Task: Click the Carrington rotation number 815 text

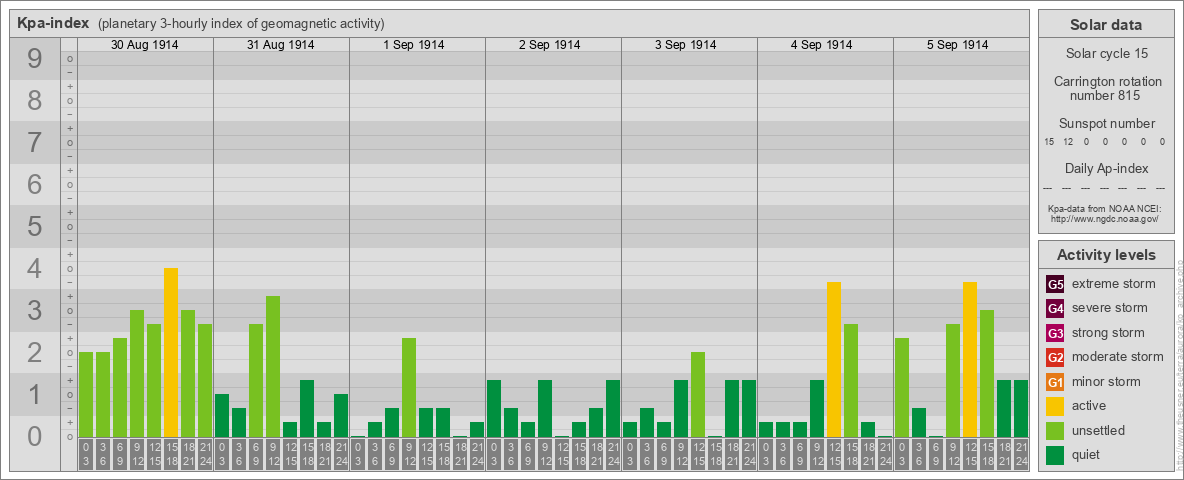Action: (1106, 88)
